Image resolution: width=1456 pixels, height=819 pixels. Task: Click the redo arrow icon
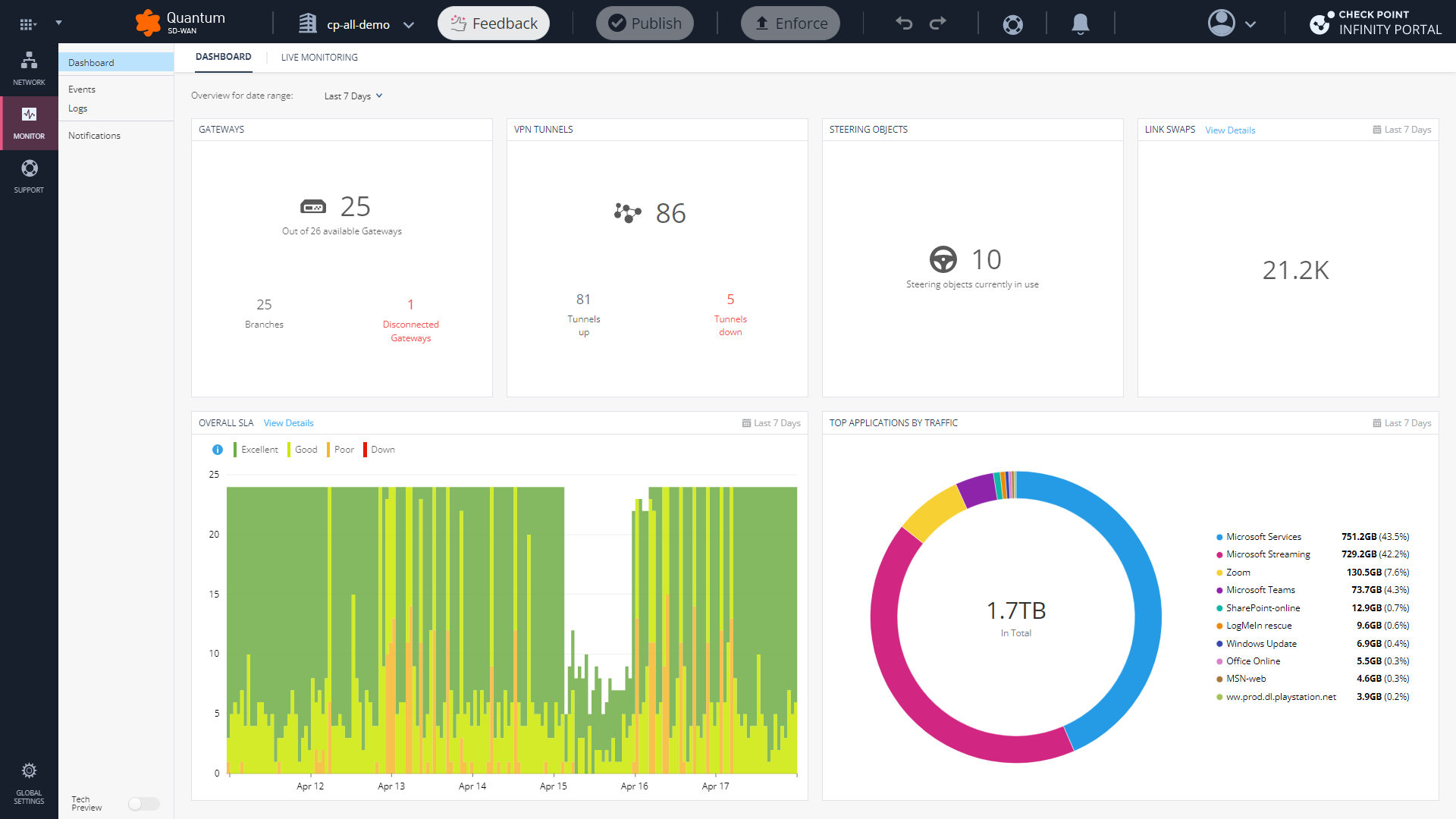(x=938, y=24)
